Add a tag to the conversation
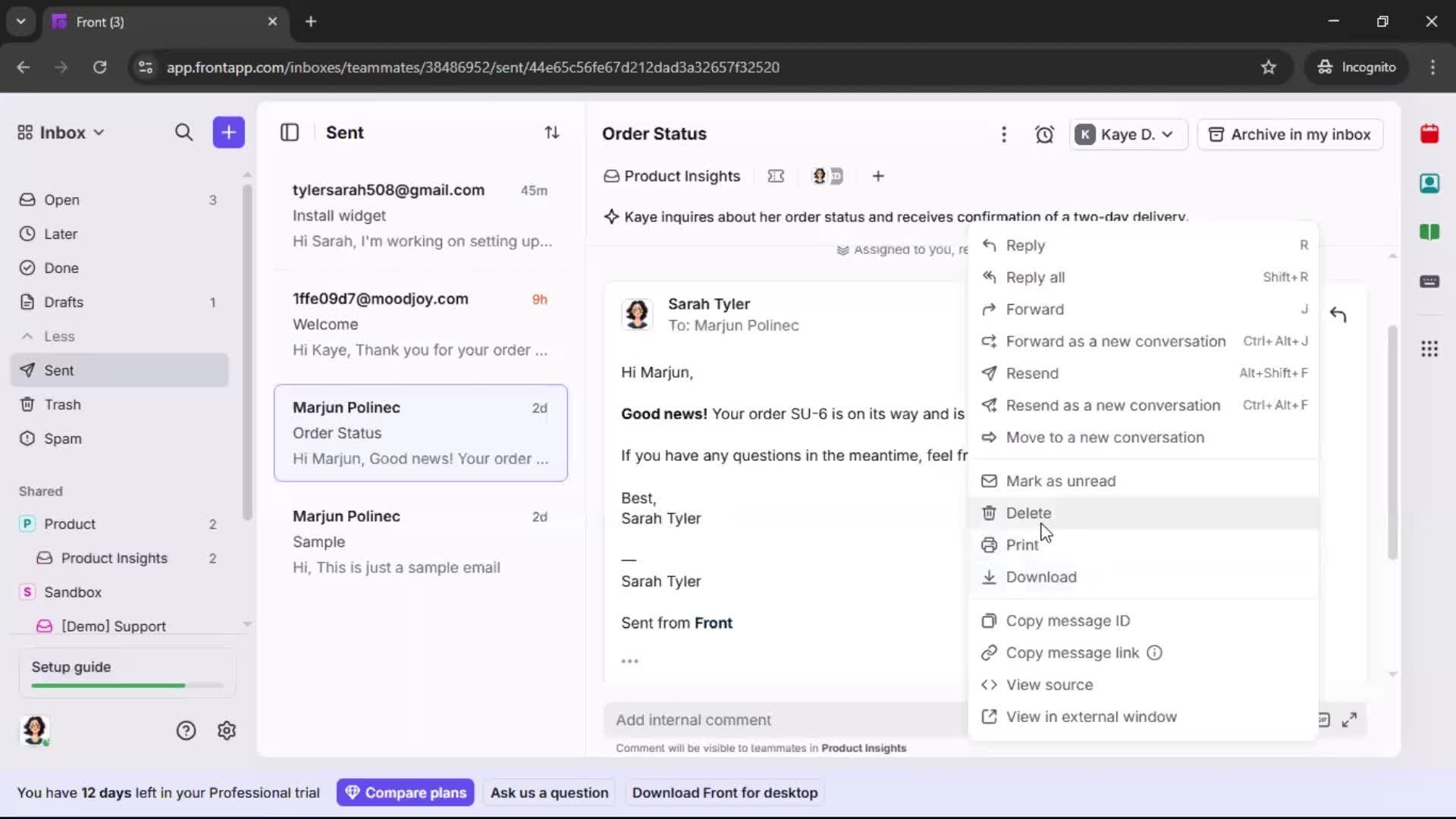 click(x=878, y=176)
